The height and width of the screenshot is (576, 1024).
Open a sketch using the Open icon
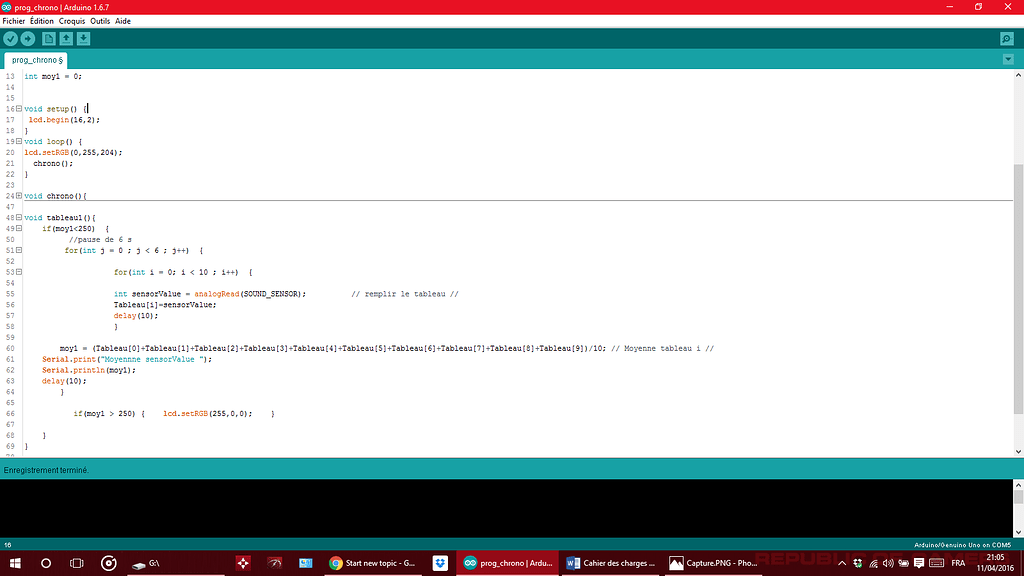(x=66, y=38)
